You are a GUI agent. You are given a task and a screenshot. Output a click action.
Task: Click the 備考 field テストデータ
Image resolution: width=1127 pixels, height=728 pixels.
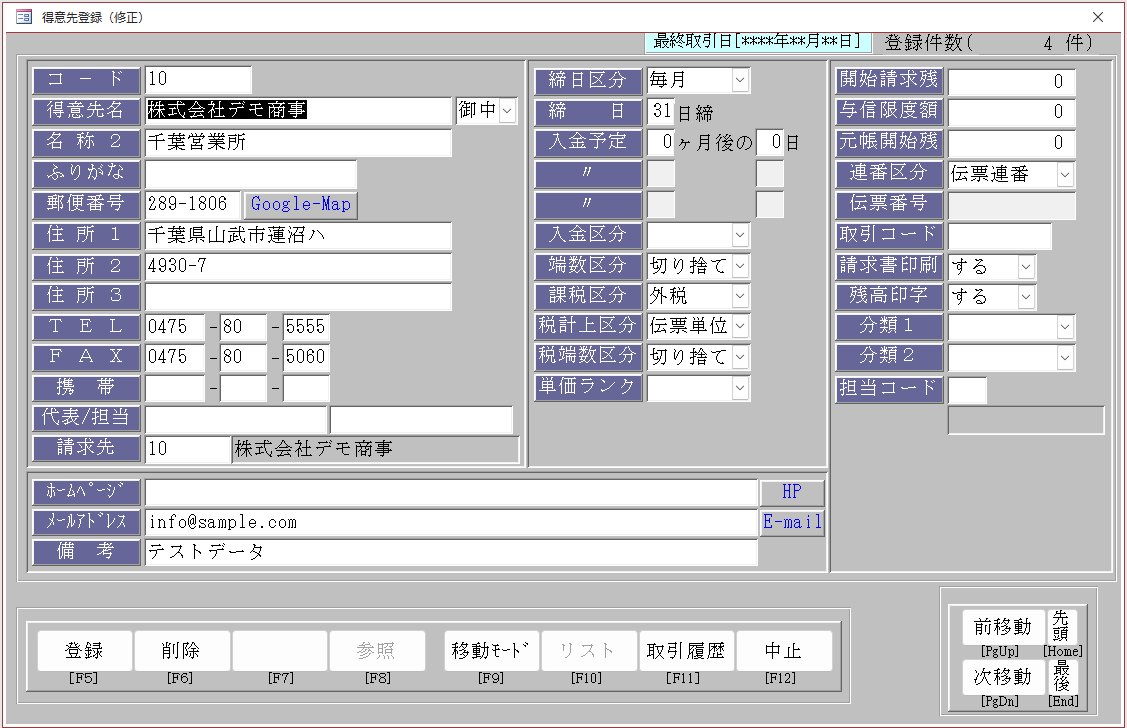pyautogui.click(x=451, y=552)
